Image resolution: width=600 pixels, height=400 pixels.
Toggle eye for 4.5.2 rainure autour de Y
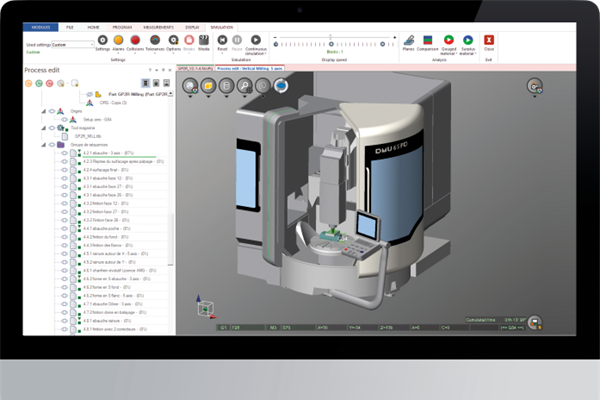pyautogui.click(x=64, y=262)
